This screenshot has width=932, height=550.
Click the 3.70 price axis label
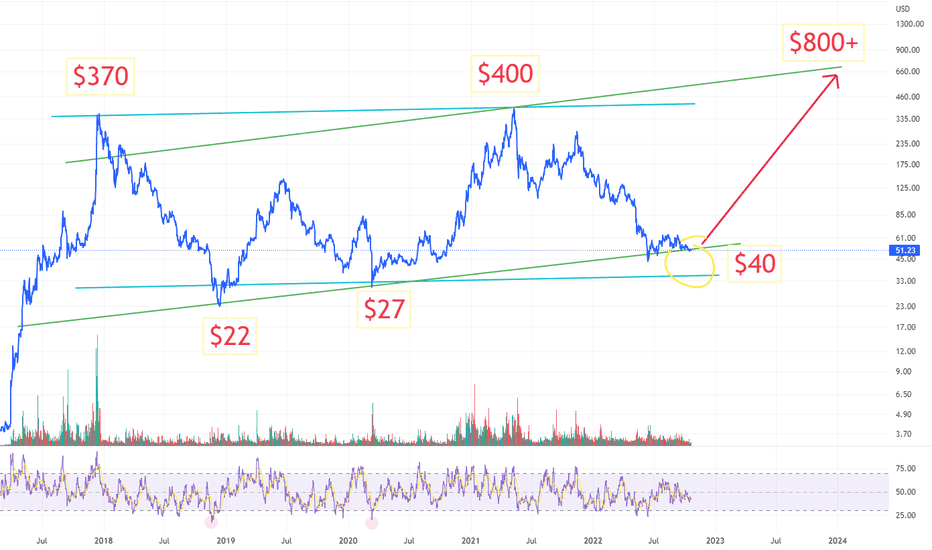(x=904, y=434)
